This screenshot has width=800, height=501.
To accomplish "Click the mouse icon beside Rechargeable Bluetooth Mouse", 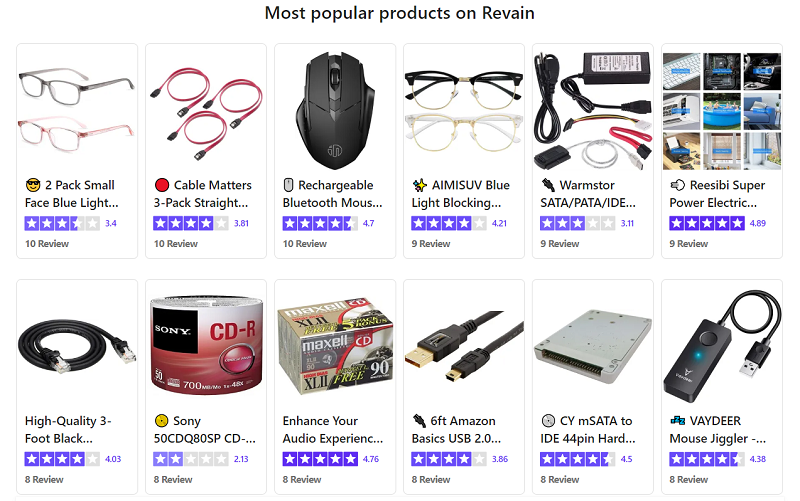I will point(288,185).
